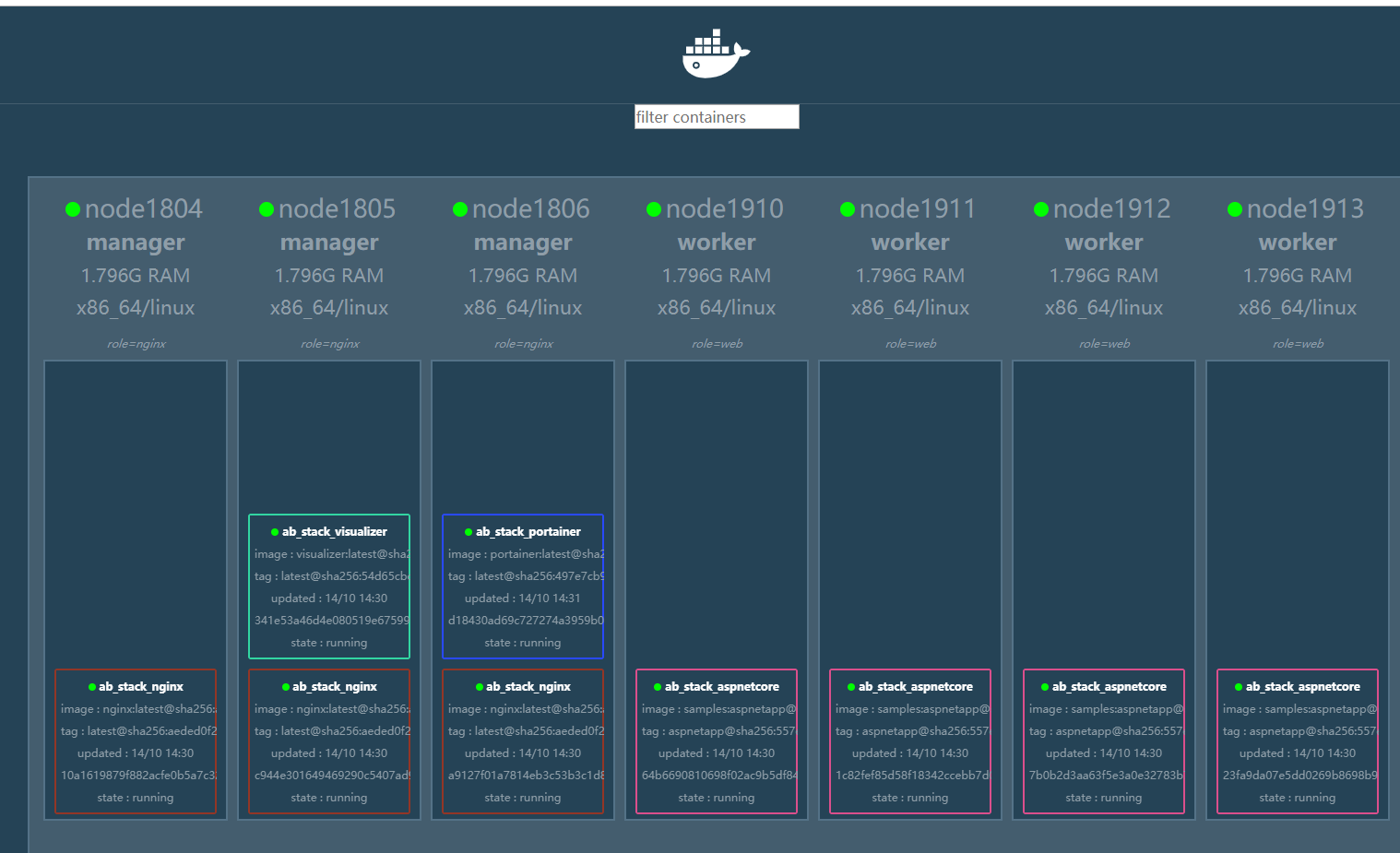This screenshot has height=853, width=1400.
Task: Click the role=web label under node1913
Action: (x=1299, y=344)
